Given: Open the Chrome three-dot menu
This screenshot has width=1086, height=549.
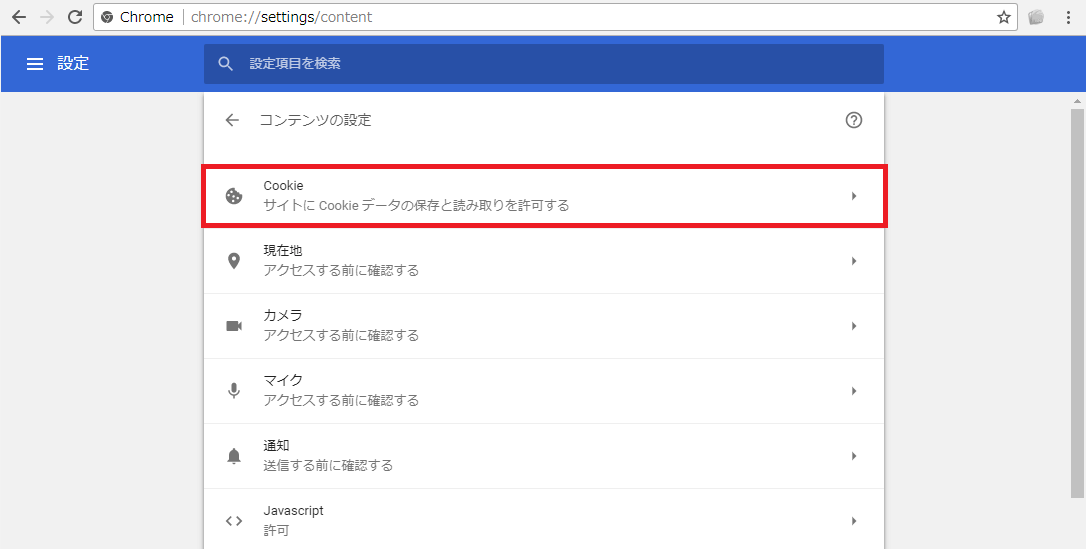Looking at the screenshot, I should click(x=1069, y=17).
